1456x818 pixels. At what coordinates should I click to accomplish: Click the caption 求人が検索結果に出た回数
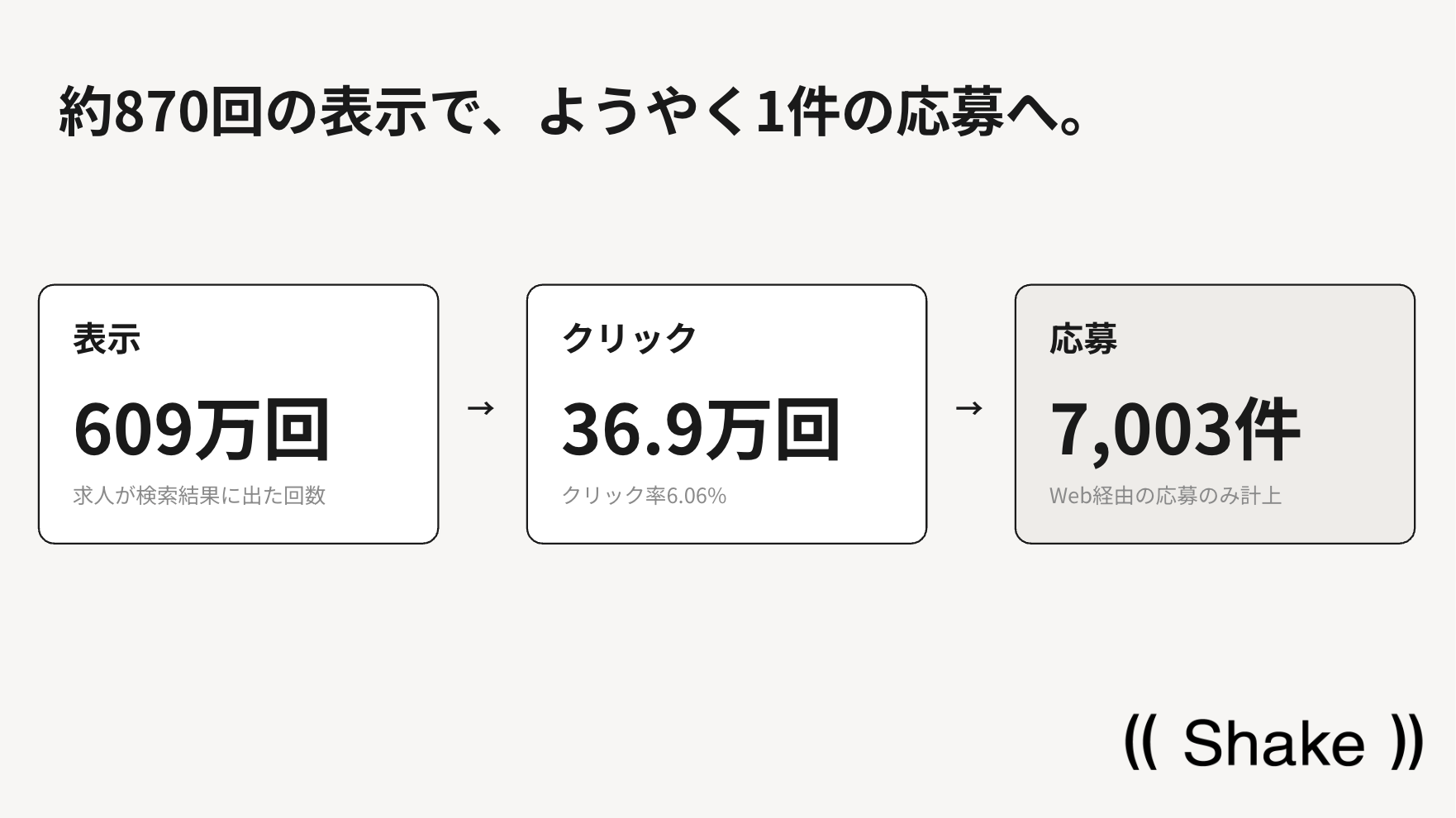coord(199,496)
